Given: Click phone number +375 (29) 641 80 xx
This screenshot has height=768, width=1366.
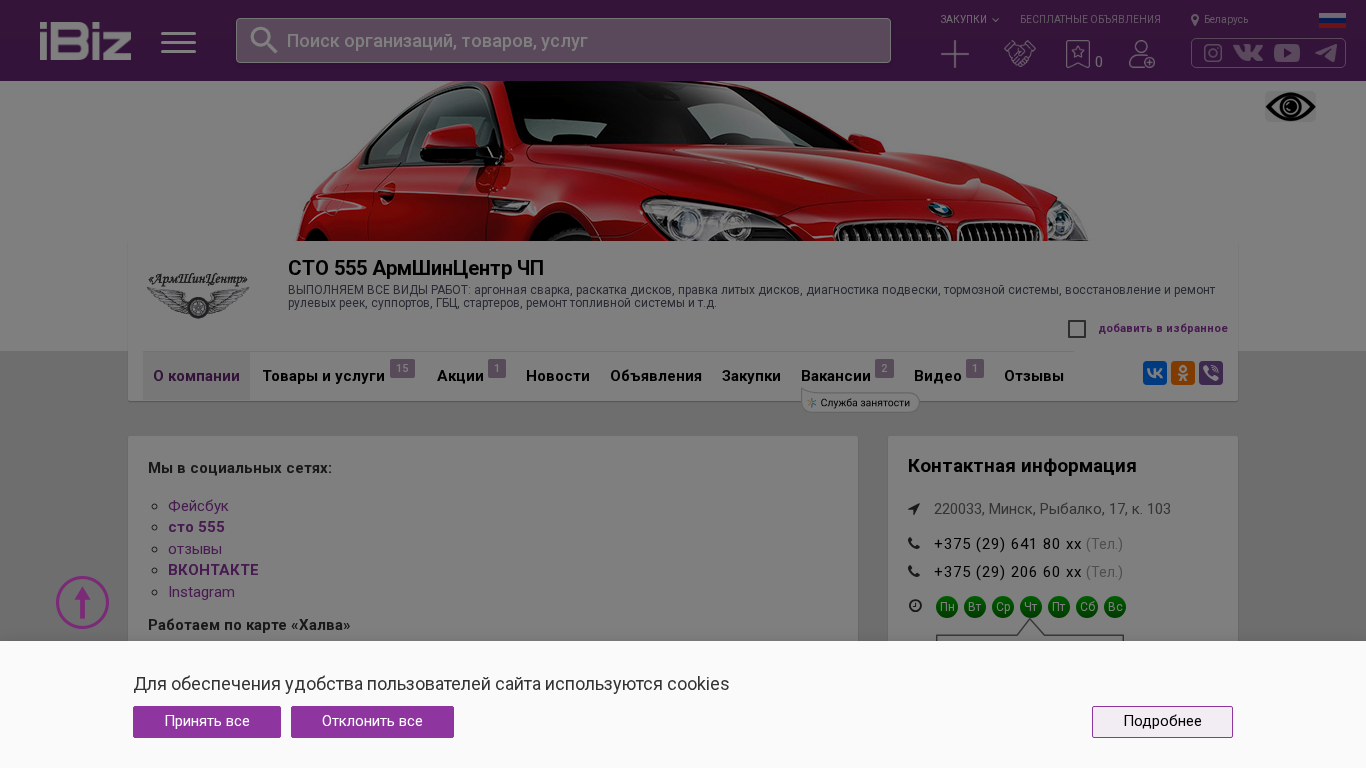Looking at the screenshot, I should click(1008, 544).
